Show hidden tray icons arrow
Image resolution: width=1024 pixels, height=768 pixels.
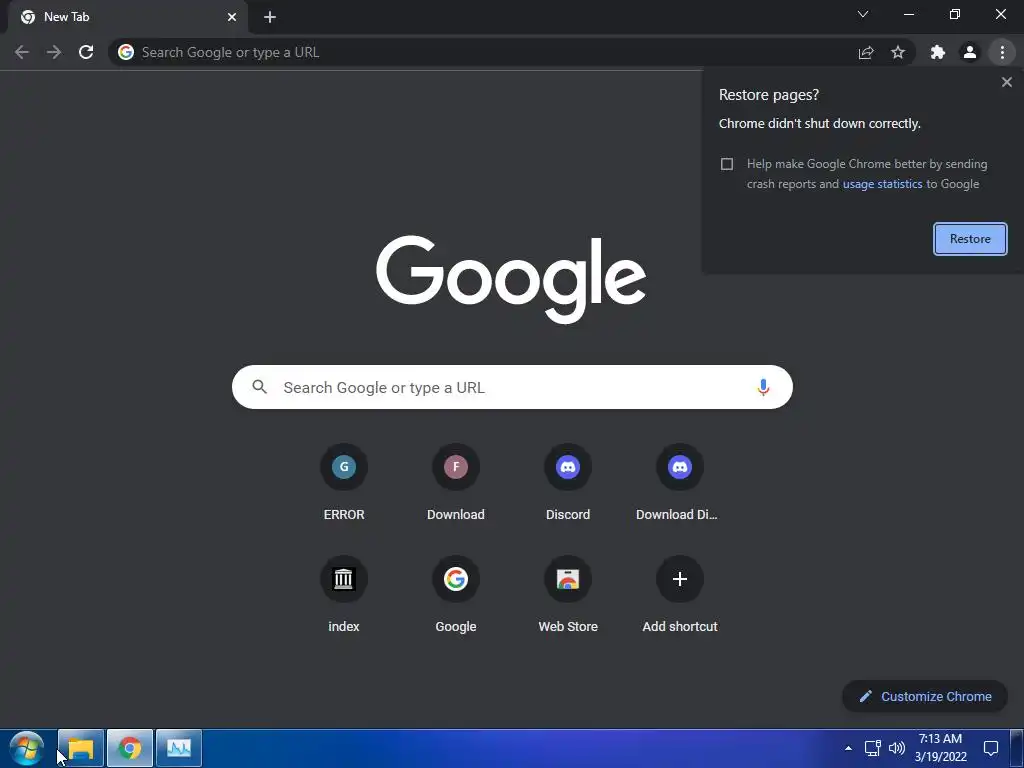848,748
